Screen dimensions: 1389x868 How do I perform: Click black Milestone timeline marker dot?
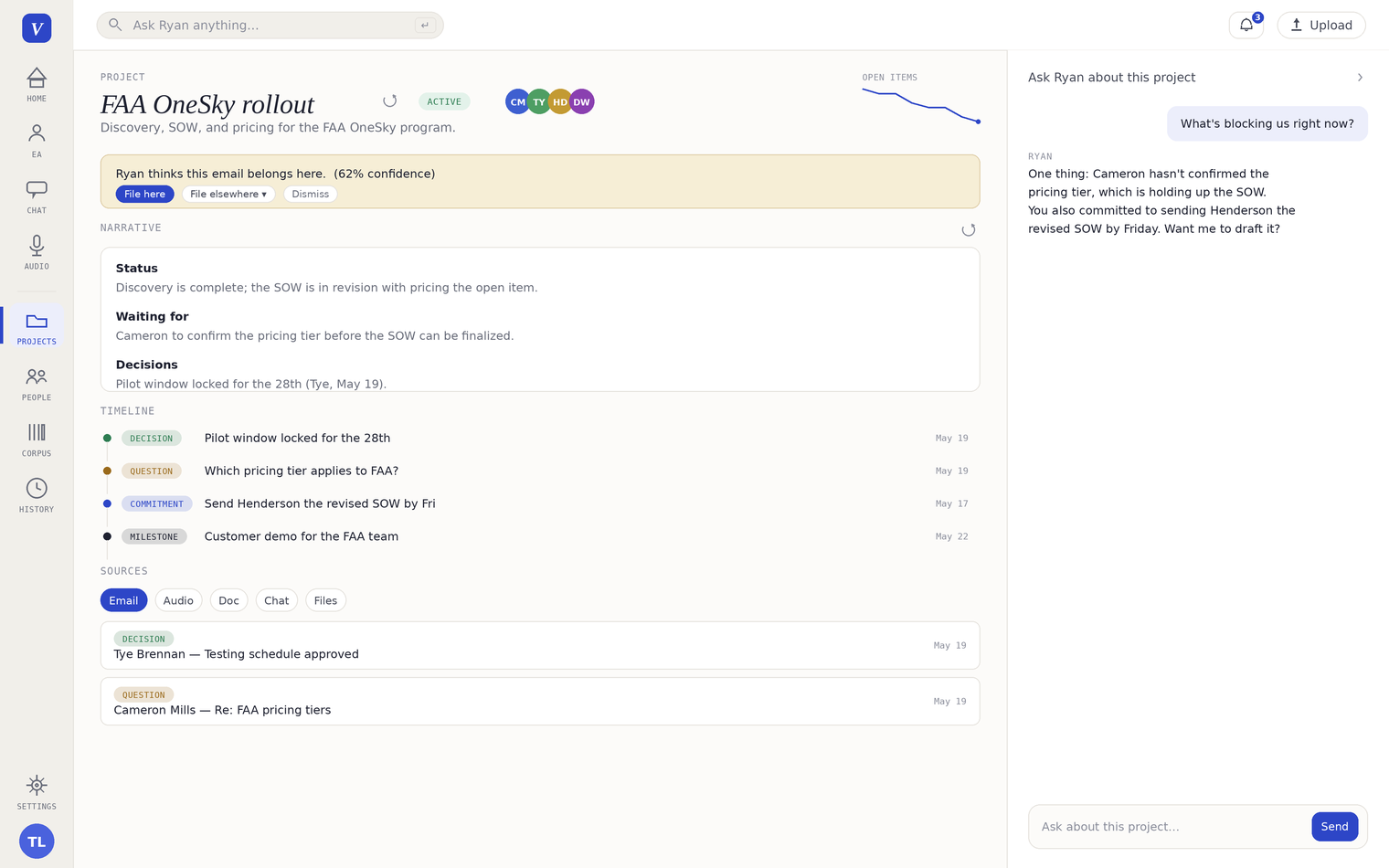coord(107,537)
